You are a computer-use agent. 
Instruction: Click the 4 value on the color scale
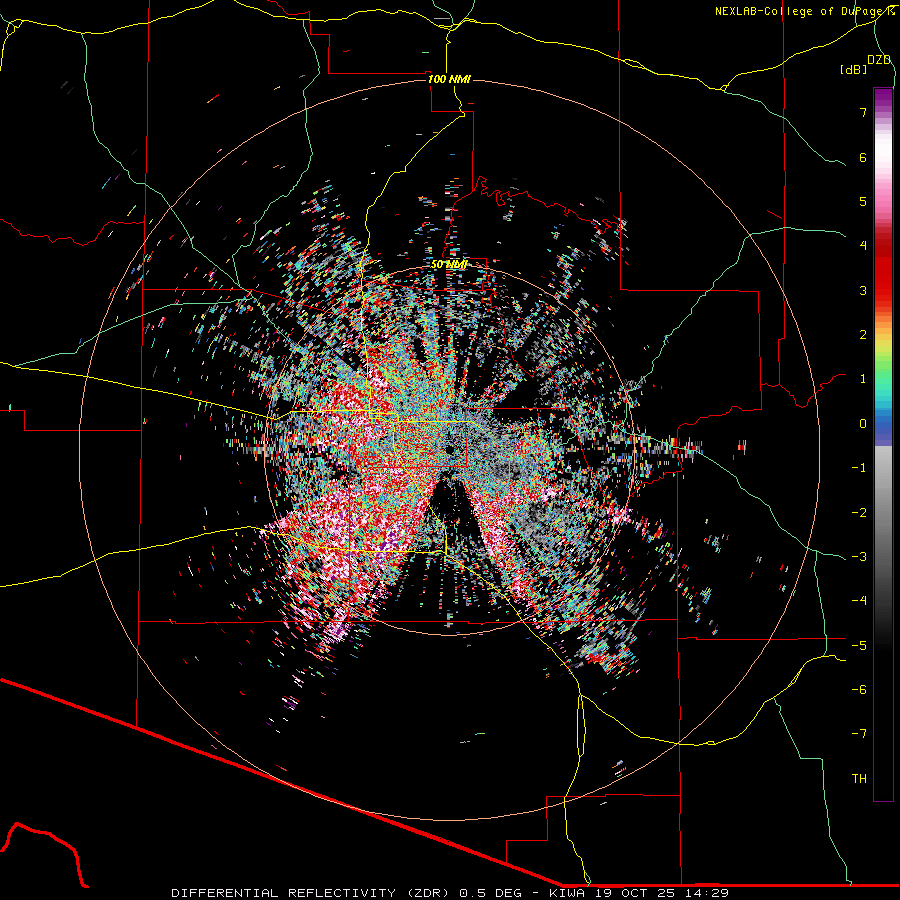[x=863, y=246]
